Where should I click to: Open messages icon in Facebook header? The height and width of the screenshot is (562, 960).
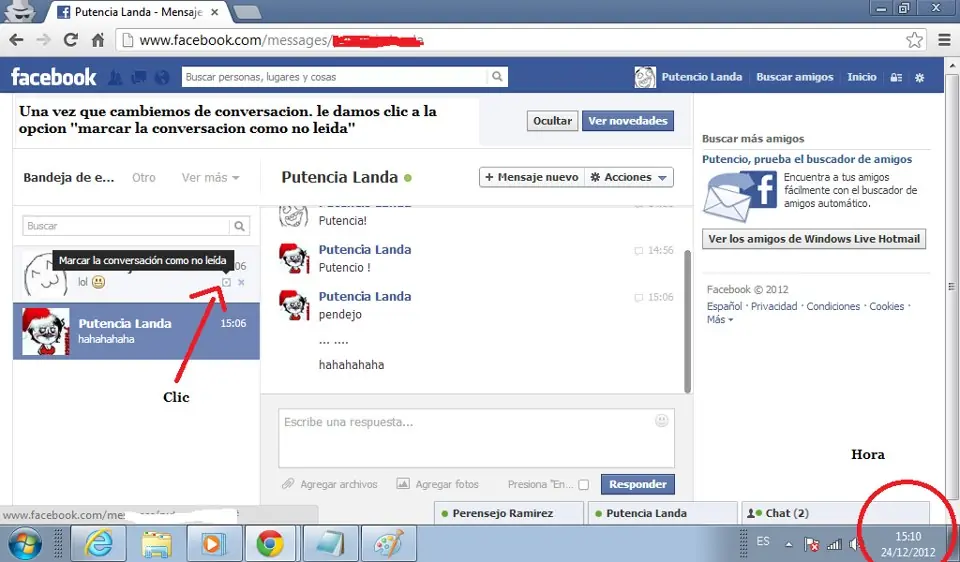tap(139, 77)
